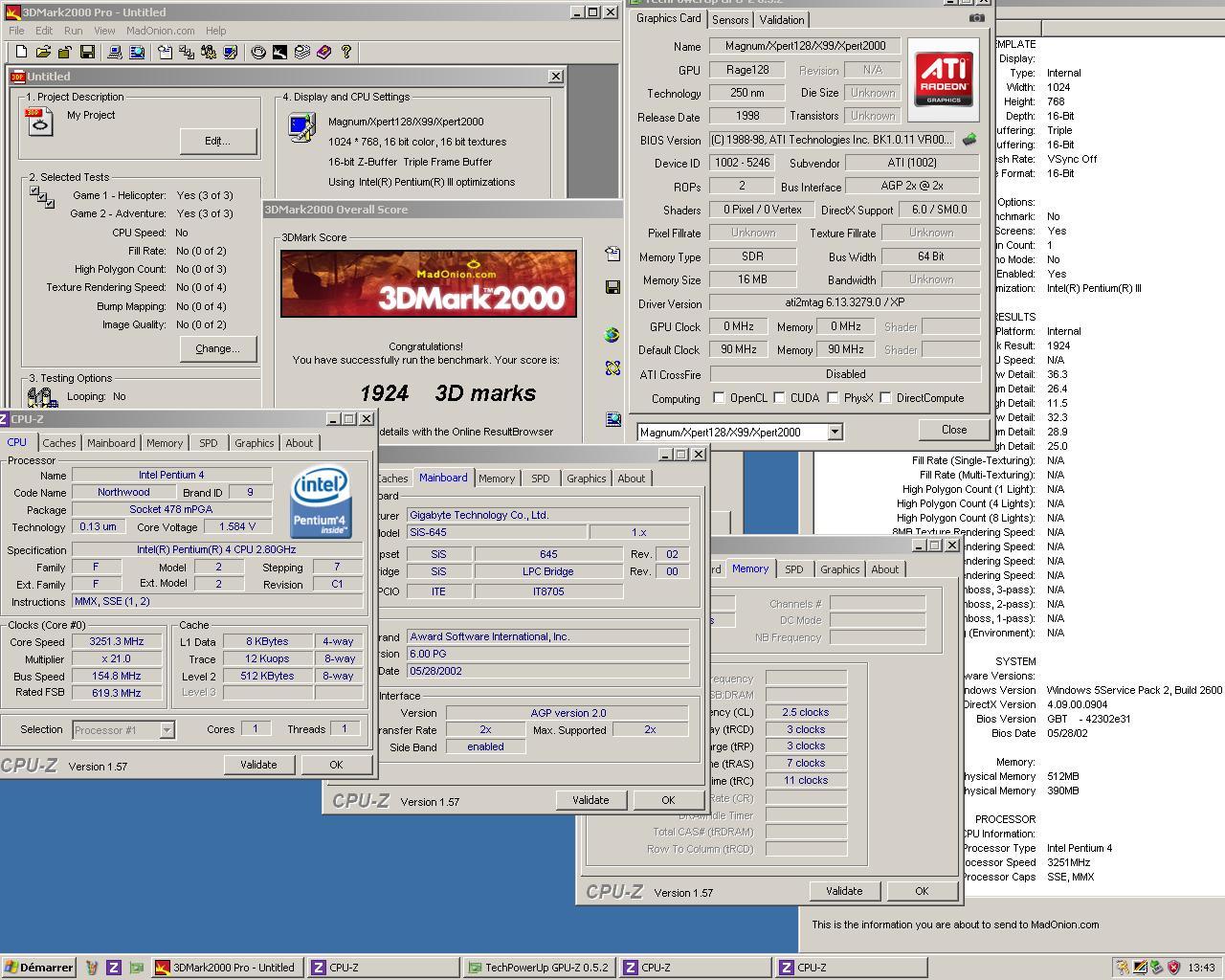1225x980 pixels.
Task: Select the SPD tab in CPU-Z Mainboard window
Action: [541, 479]
